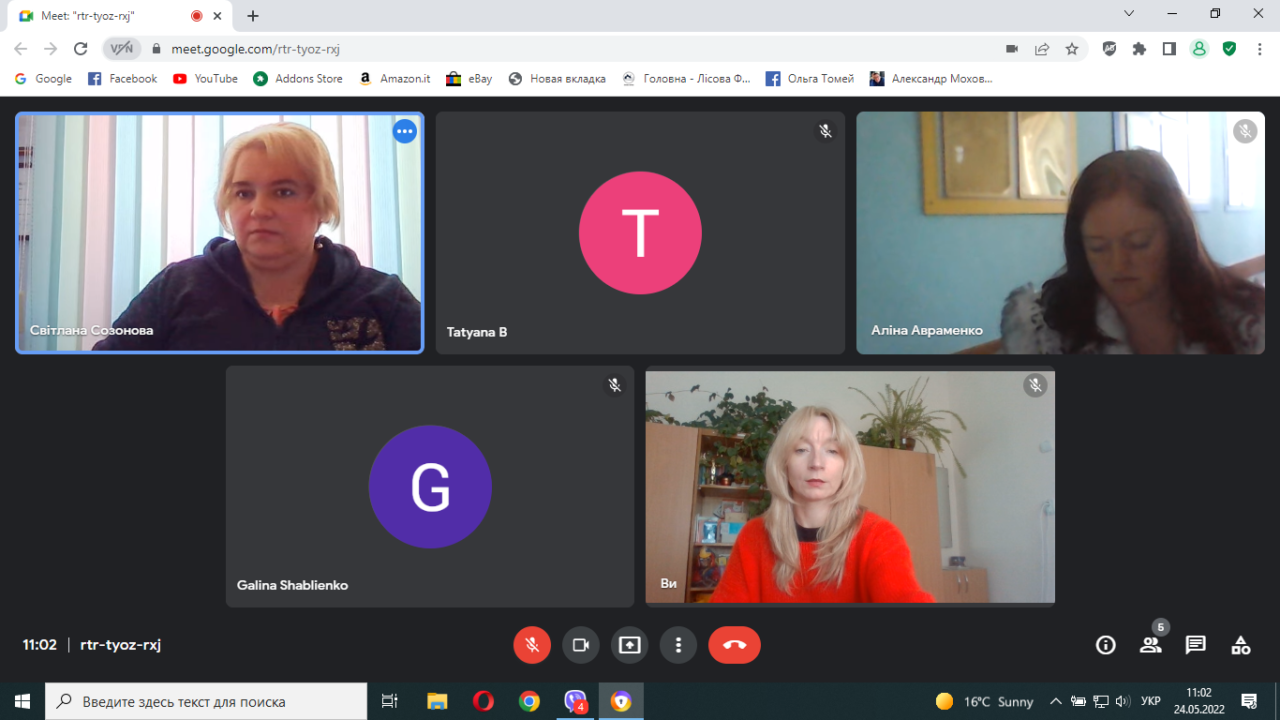Open extensions puzzle icon
Screen dimensions: 1280x720
pos(1139,48)
